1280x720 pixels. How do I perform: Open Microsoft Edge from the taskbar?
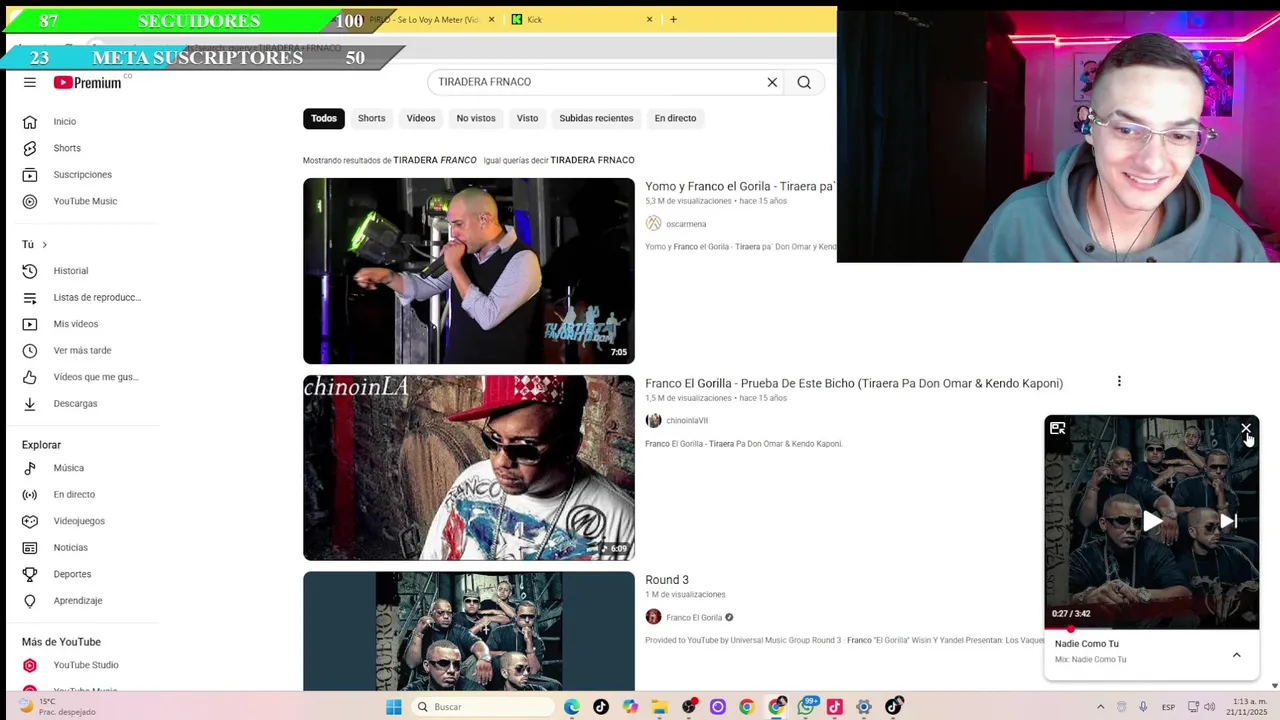[x=572, y=707]
